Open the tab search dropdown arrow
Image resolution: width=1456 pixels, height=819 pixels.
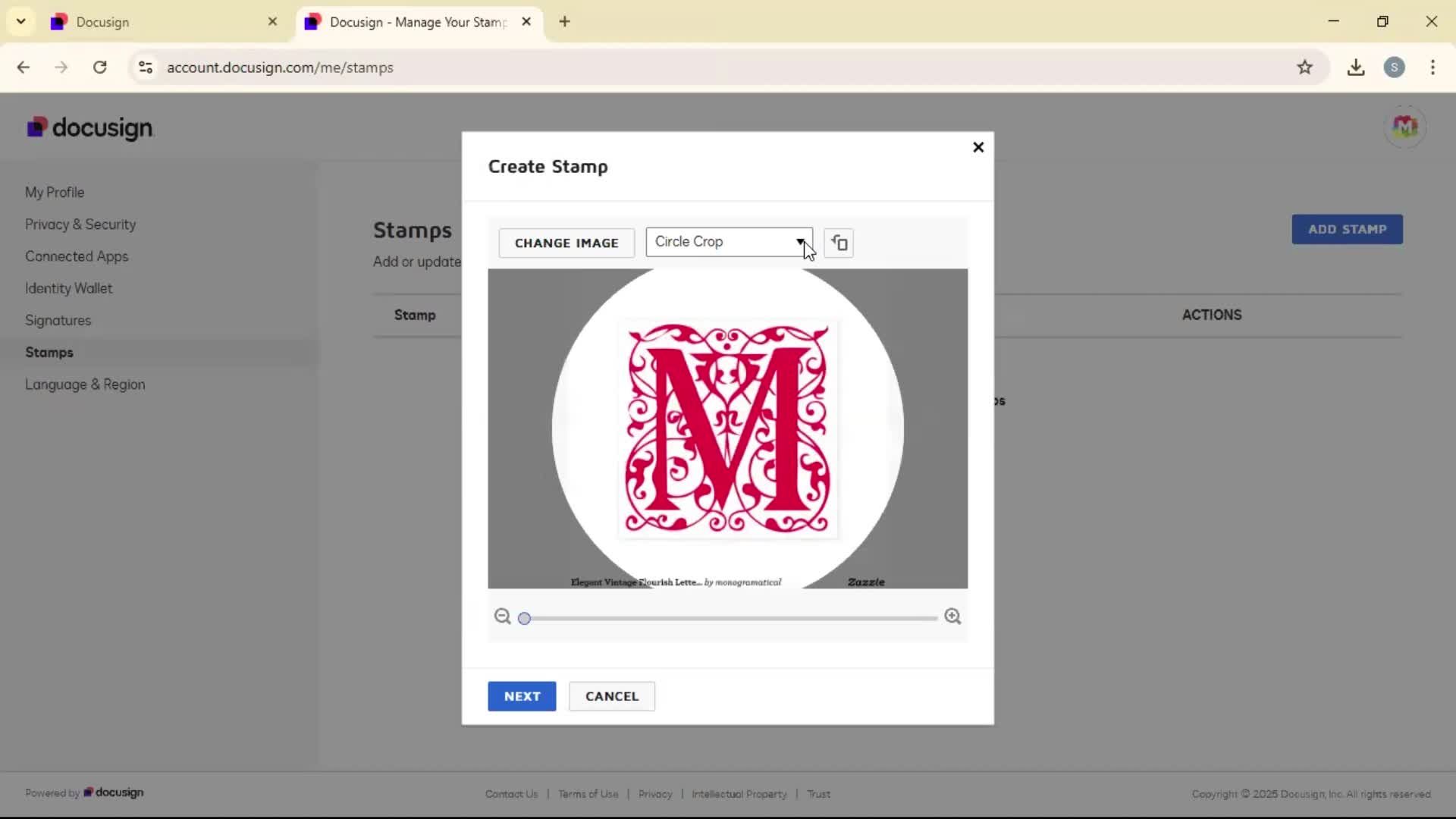pyautogui.click(x=21, y=21)
